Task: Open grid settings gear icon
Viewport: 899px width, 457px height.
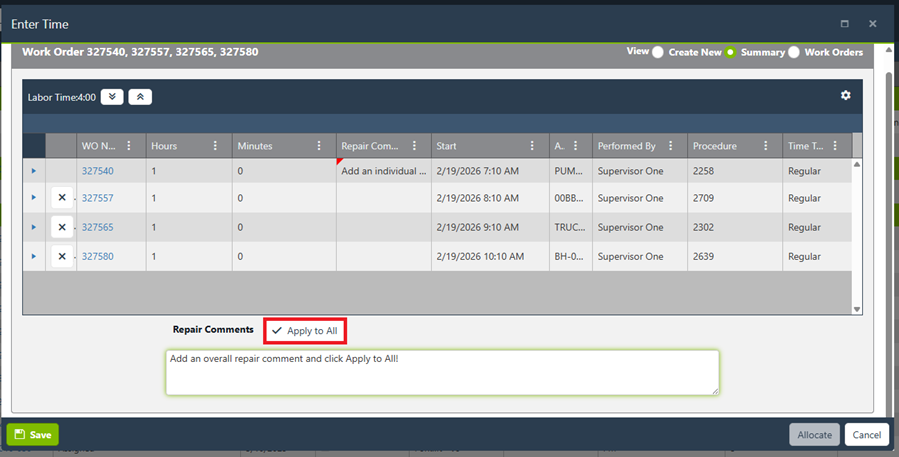Action: click(x=845, y=96)
